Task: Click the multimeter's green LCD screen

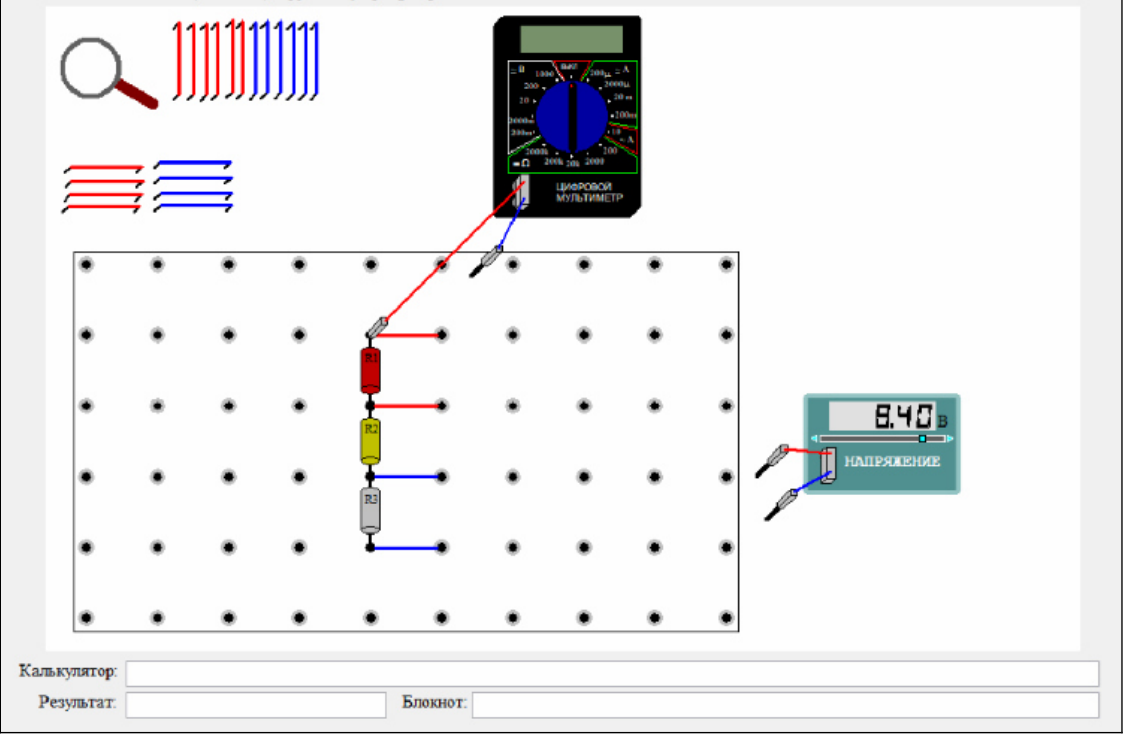Action: click(x=572, y=39)
